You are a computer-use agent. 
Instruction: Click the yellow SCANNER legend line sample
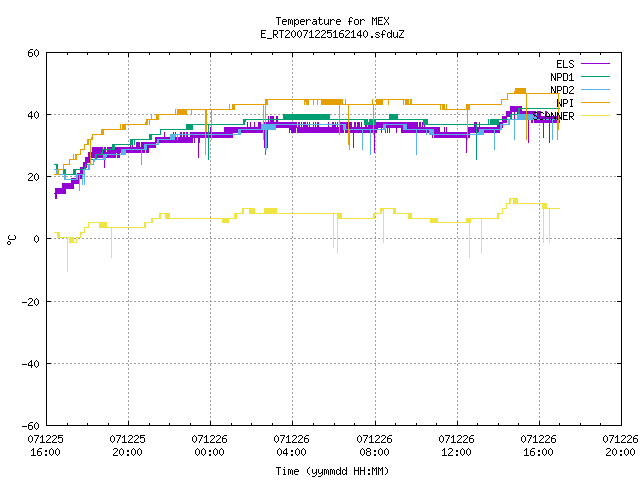(x=595, y=116)
